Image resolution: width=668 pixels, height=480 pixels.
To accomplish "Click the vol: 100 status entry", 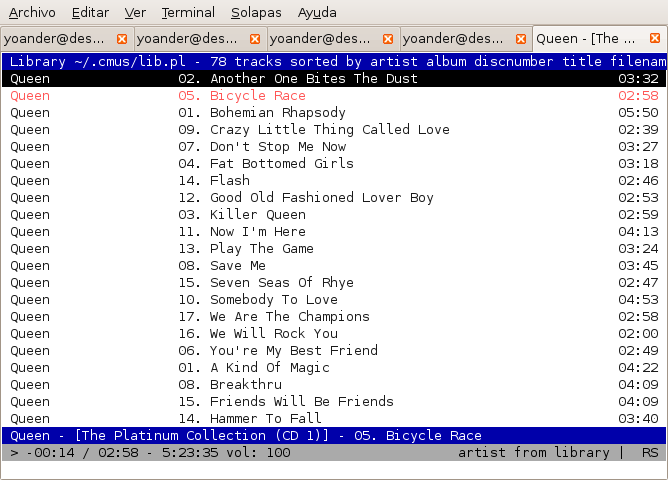I will (258, 453).
